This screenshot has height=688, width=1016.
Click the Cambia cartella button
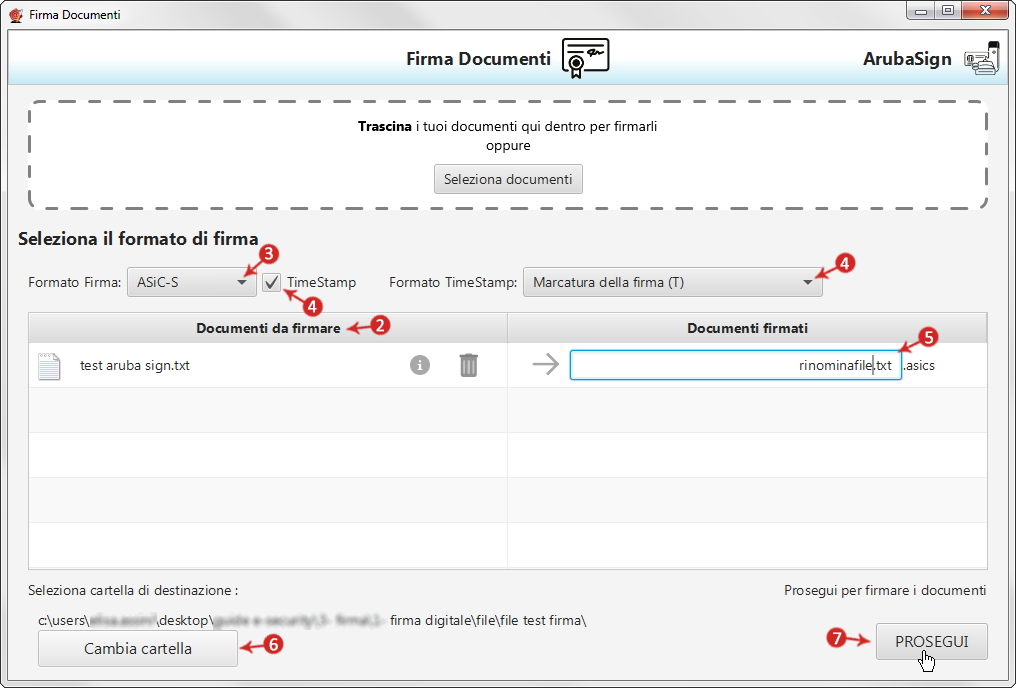click(138, 648)
